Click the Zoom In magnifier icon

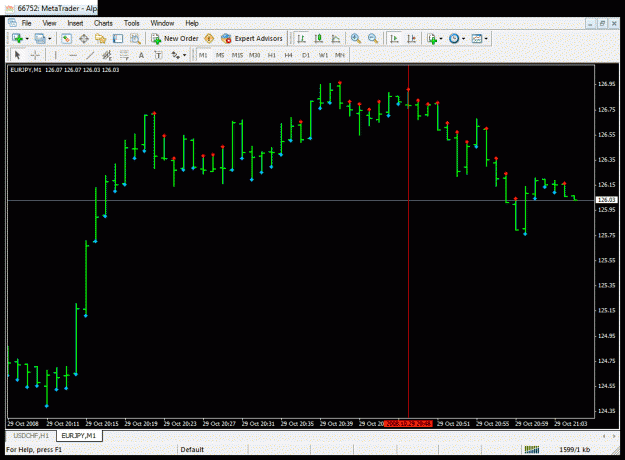tap(356, 39)
